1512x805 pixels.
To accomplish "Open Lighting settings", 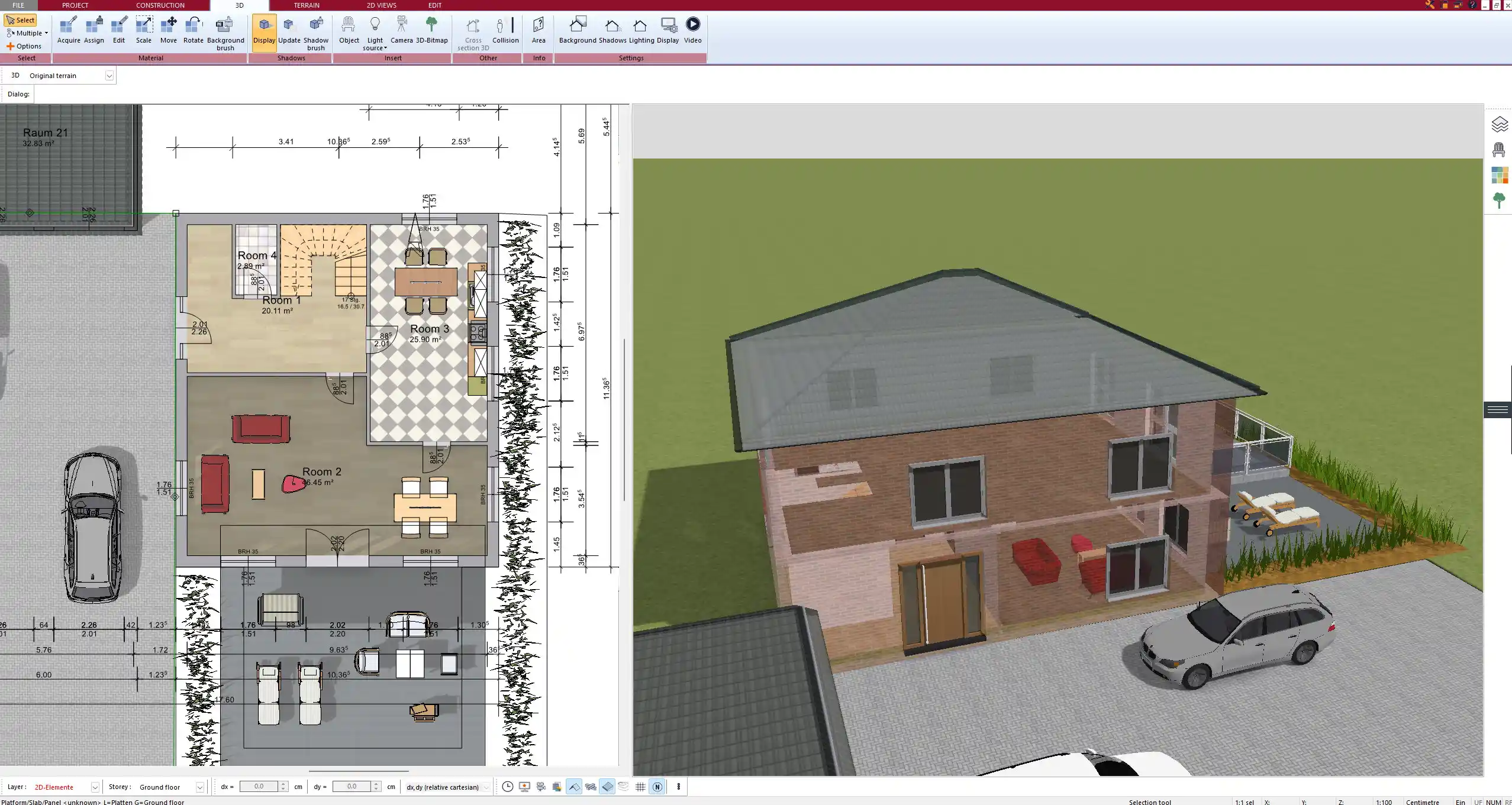I will [641, 30].
